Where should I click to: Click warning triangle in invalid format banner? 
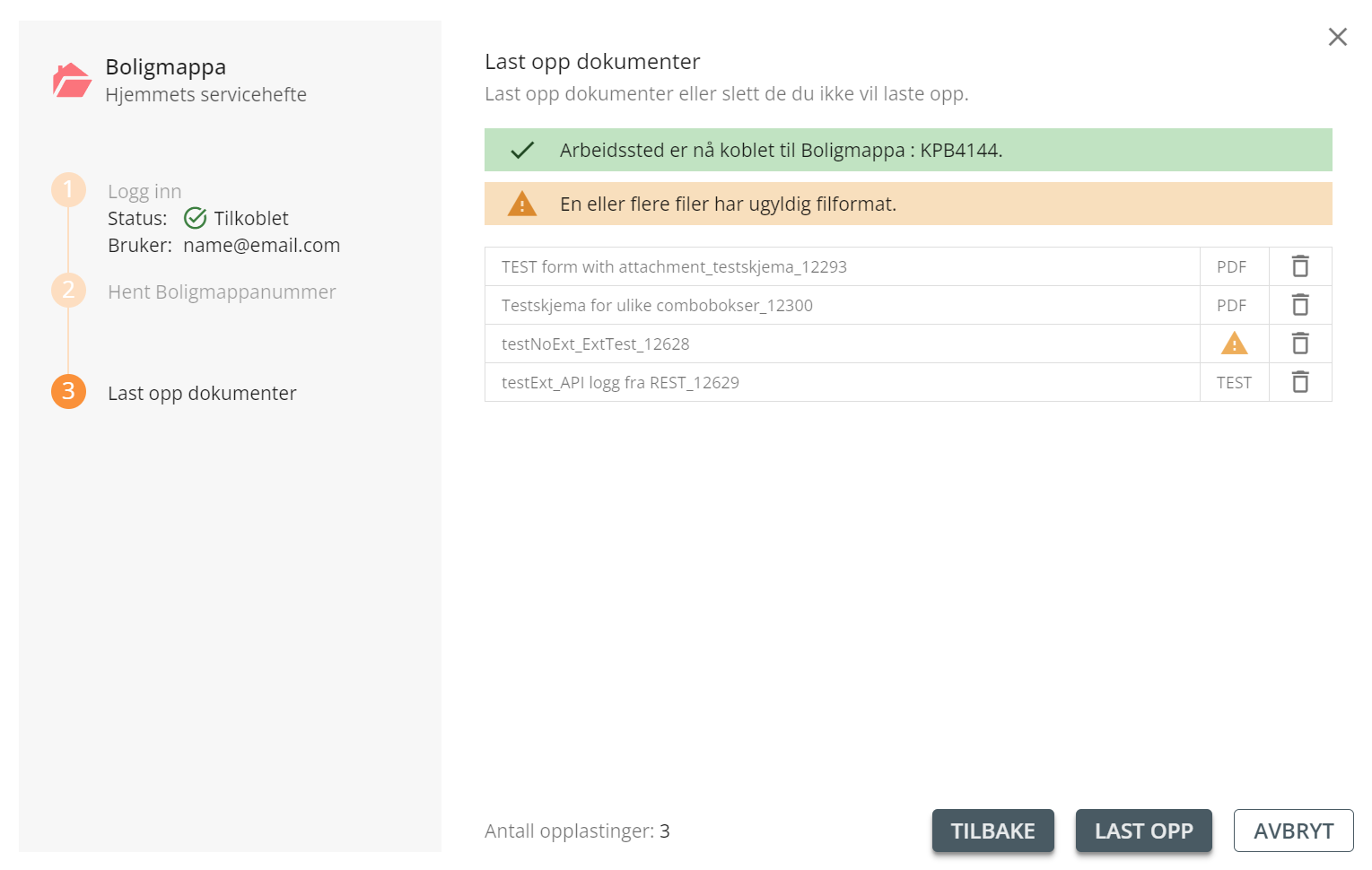pyautogui.click(x=522, y=204)
